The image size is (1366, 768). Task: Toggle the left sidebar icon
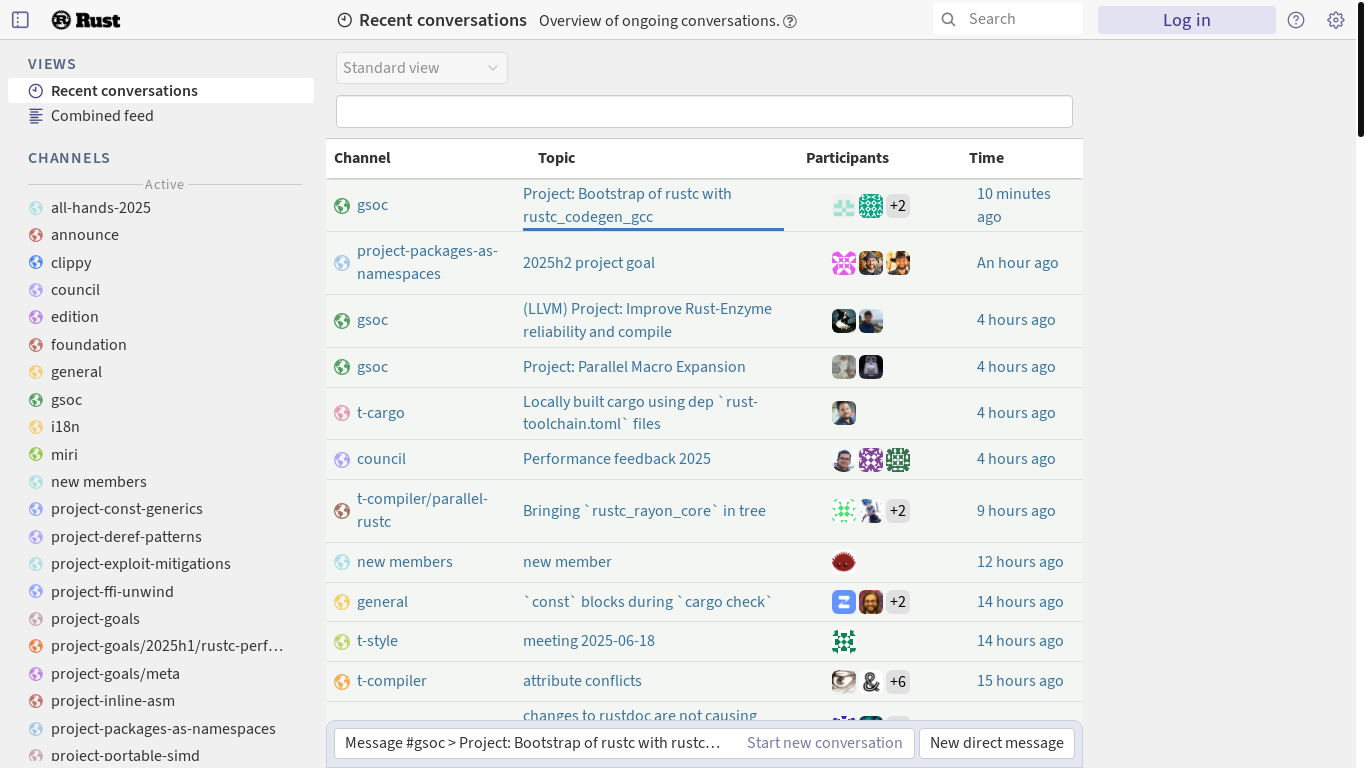pyautogui.click(x=20, y=20)
